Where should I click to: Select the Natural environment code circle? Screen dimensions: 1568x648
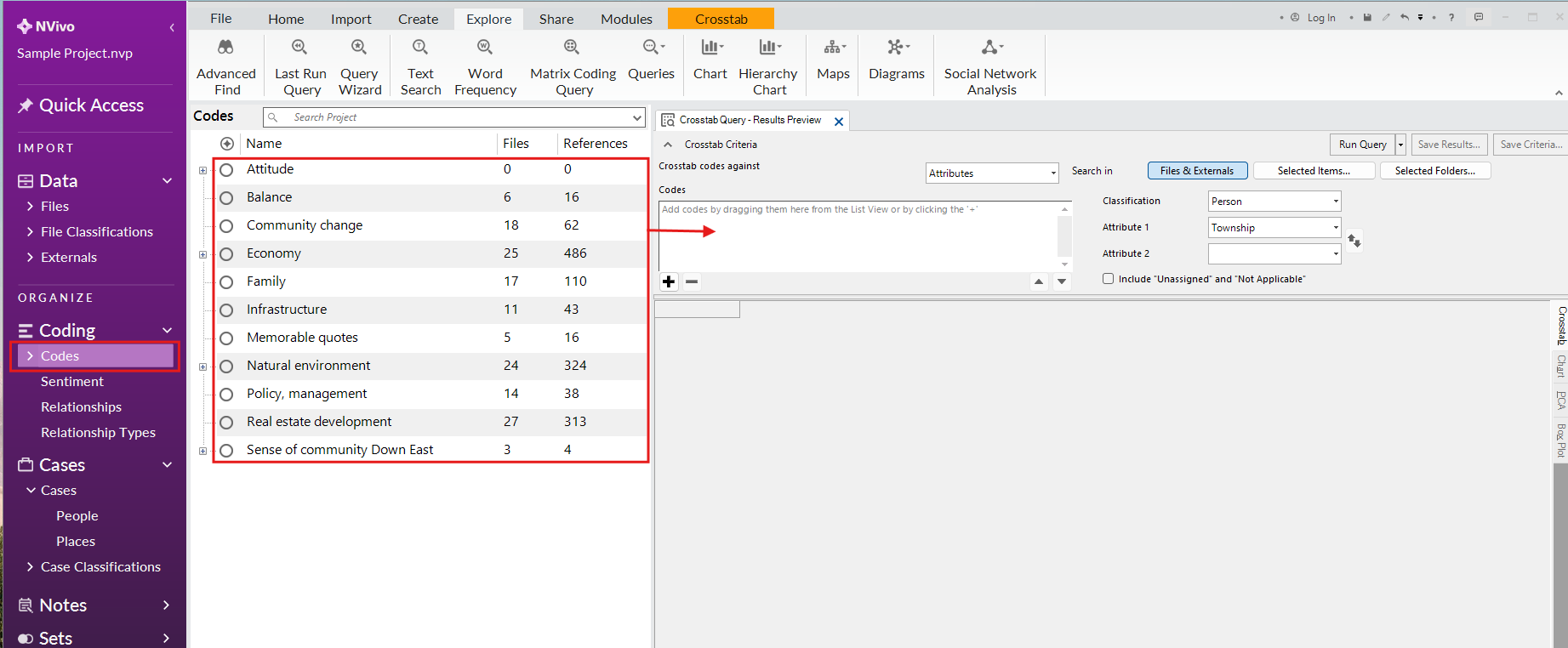(x=226, y=367)
